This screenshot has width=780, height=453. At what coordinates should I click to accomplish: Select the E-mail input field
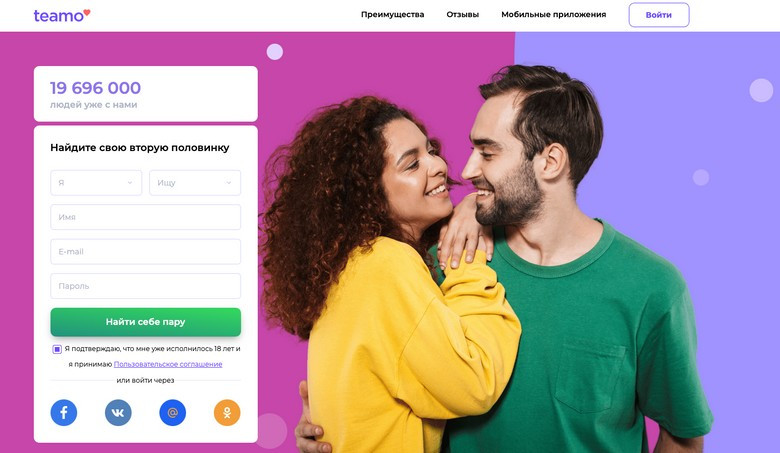pyautogui.click(x=146, y=252)
